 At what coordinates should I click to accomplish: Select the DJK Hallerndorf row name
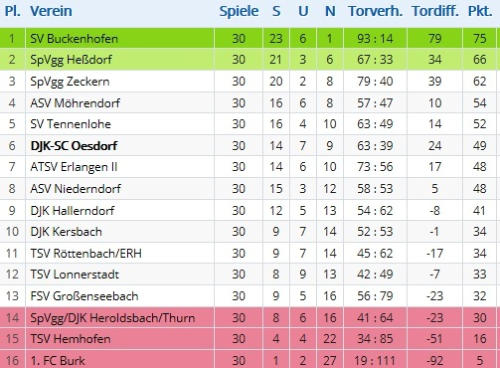(72, 211)
